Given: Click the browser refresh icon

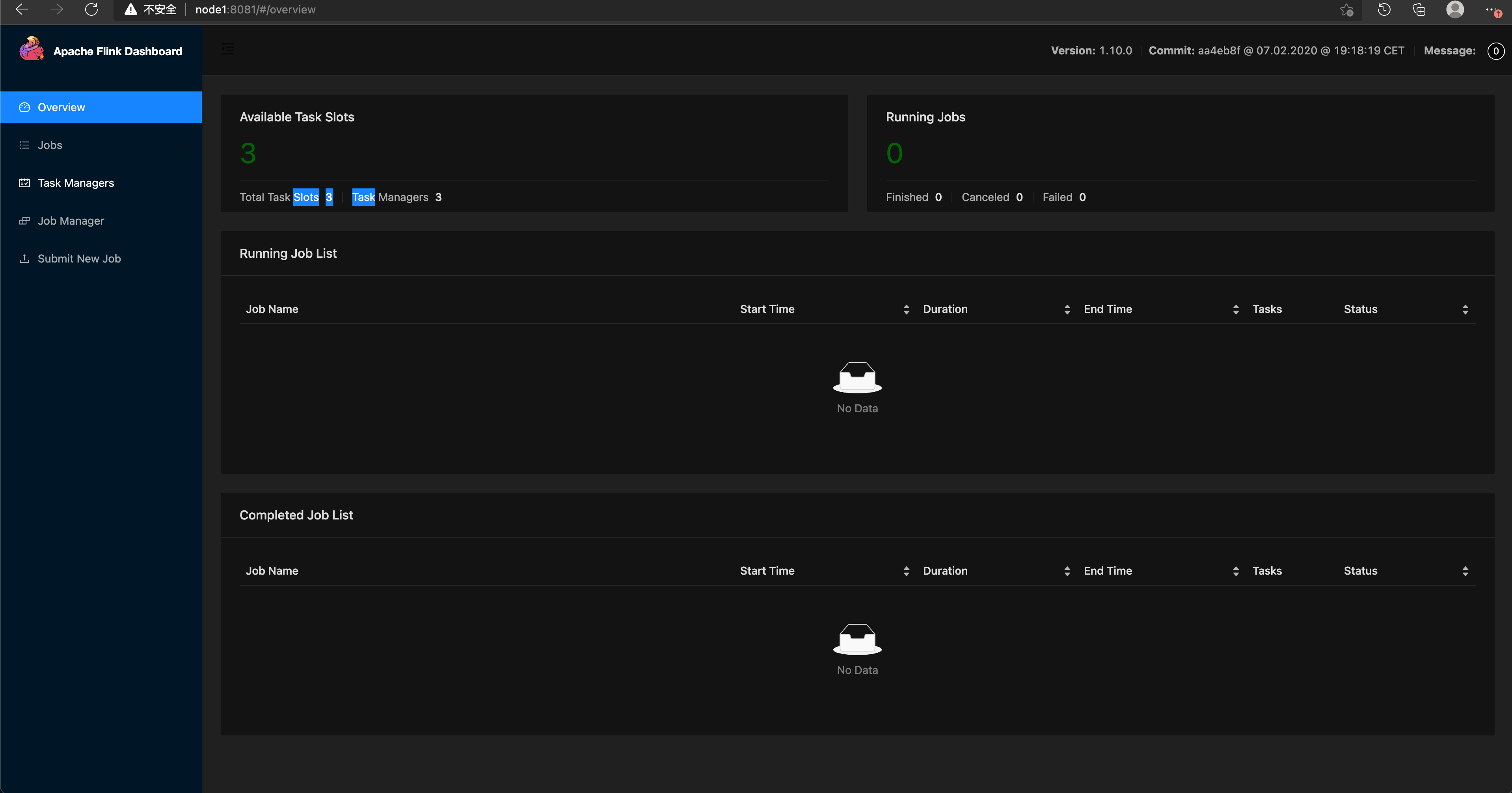Looking at the screenshot, I should [91, 9].
